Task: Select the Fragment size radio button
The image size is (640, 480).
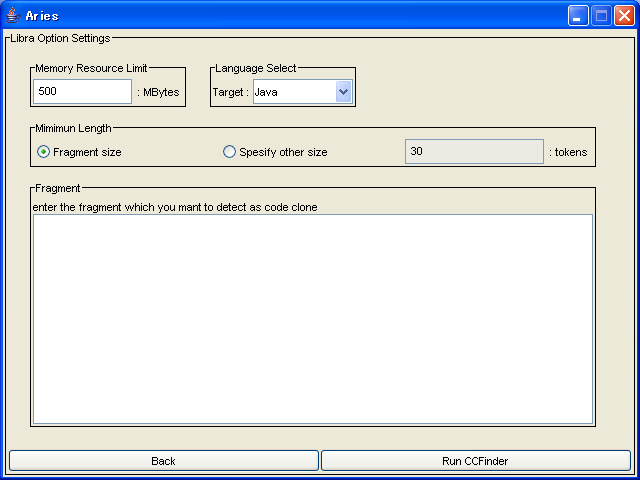Action: [44, 152]
